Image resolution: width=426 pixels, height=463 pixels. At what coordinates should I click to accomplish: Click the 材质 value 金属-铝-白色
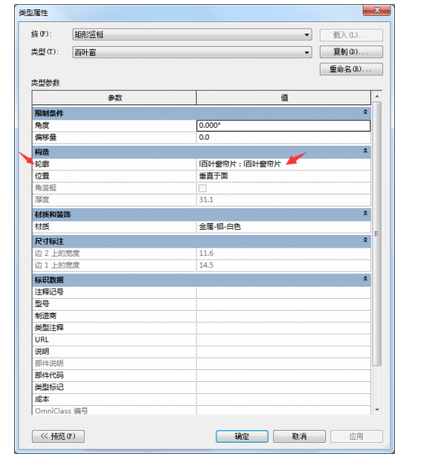(283, 227)
